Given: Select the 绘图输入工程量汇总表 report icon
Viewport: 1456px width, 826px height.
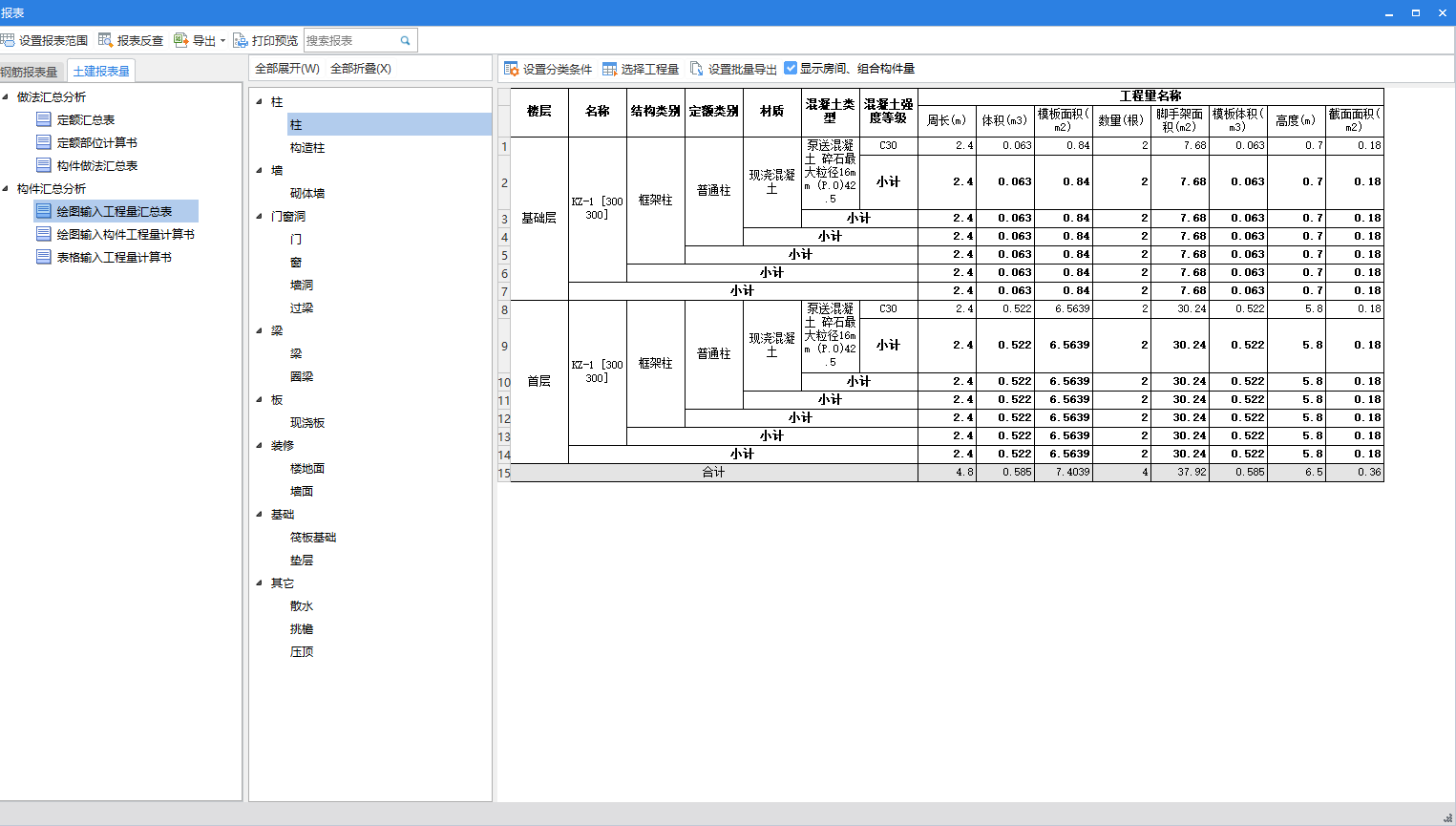Looking at the screenshot, I should (x=43, y=211).
